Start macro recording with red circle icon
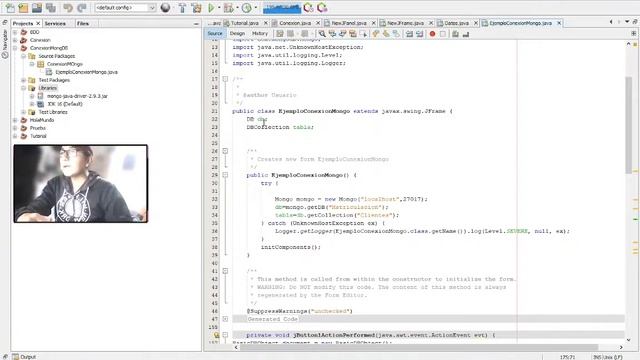 click(432, 34)
